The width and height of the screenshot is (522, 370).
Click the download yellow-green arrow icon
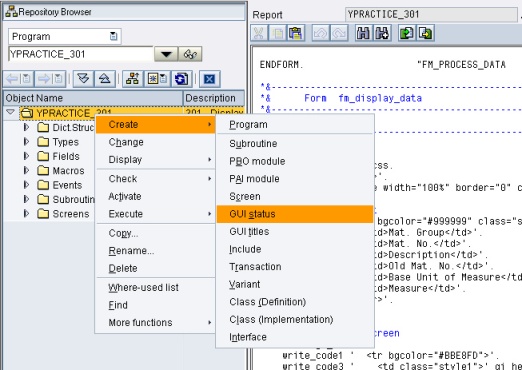(425, 33)
